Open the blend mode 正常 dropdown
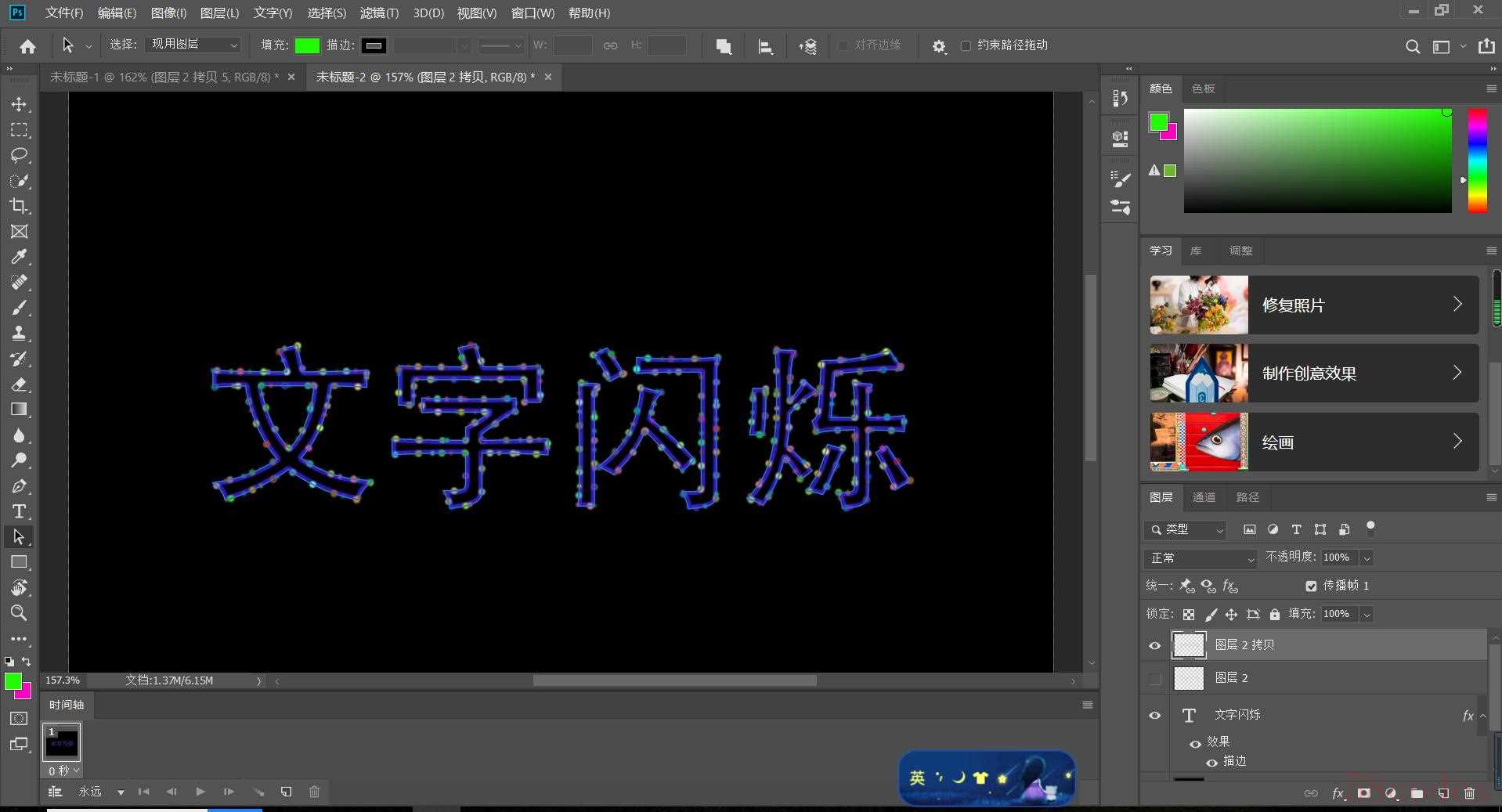The height and width of the screenshot is (812, 1502). point(1200,558)
